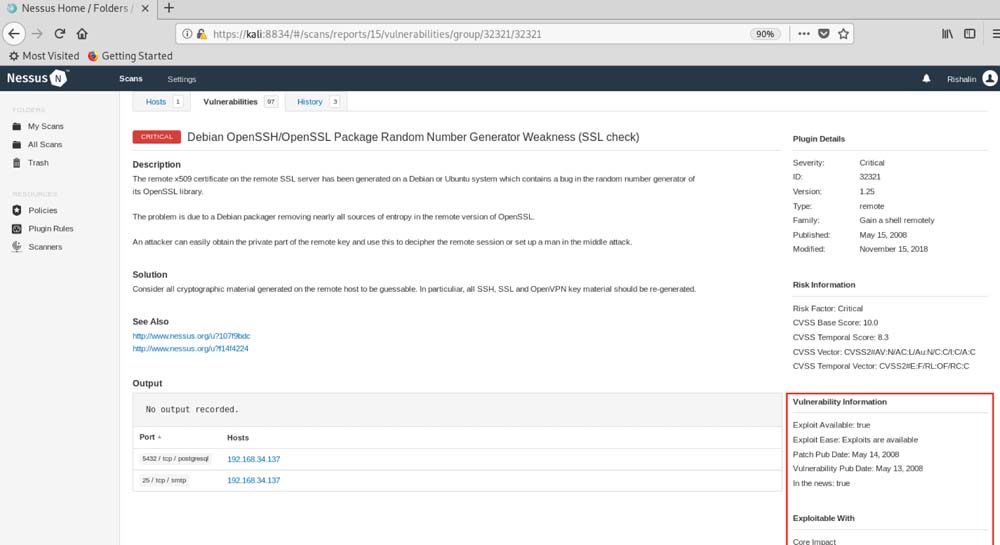Switch to the History tab
Image resolution: width=1000 pixels, height=545 pixels.
click(316, 101)
